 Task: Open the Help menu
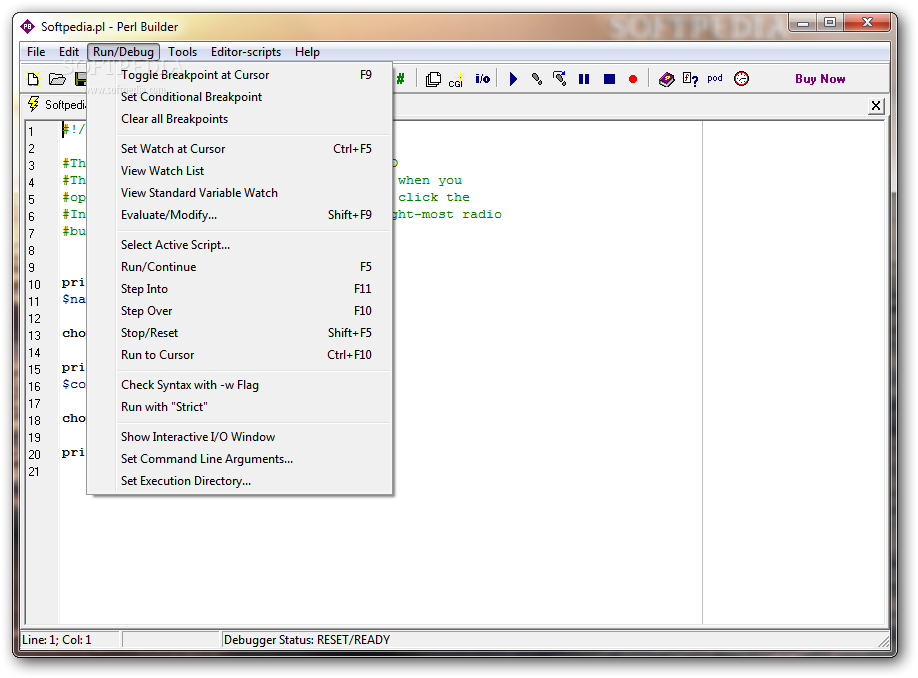307,52
